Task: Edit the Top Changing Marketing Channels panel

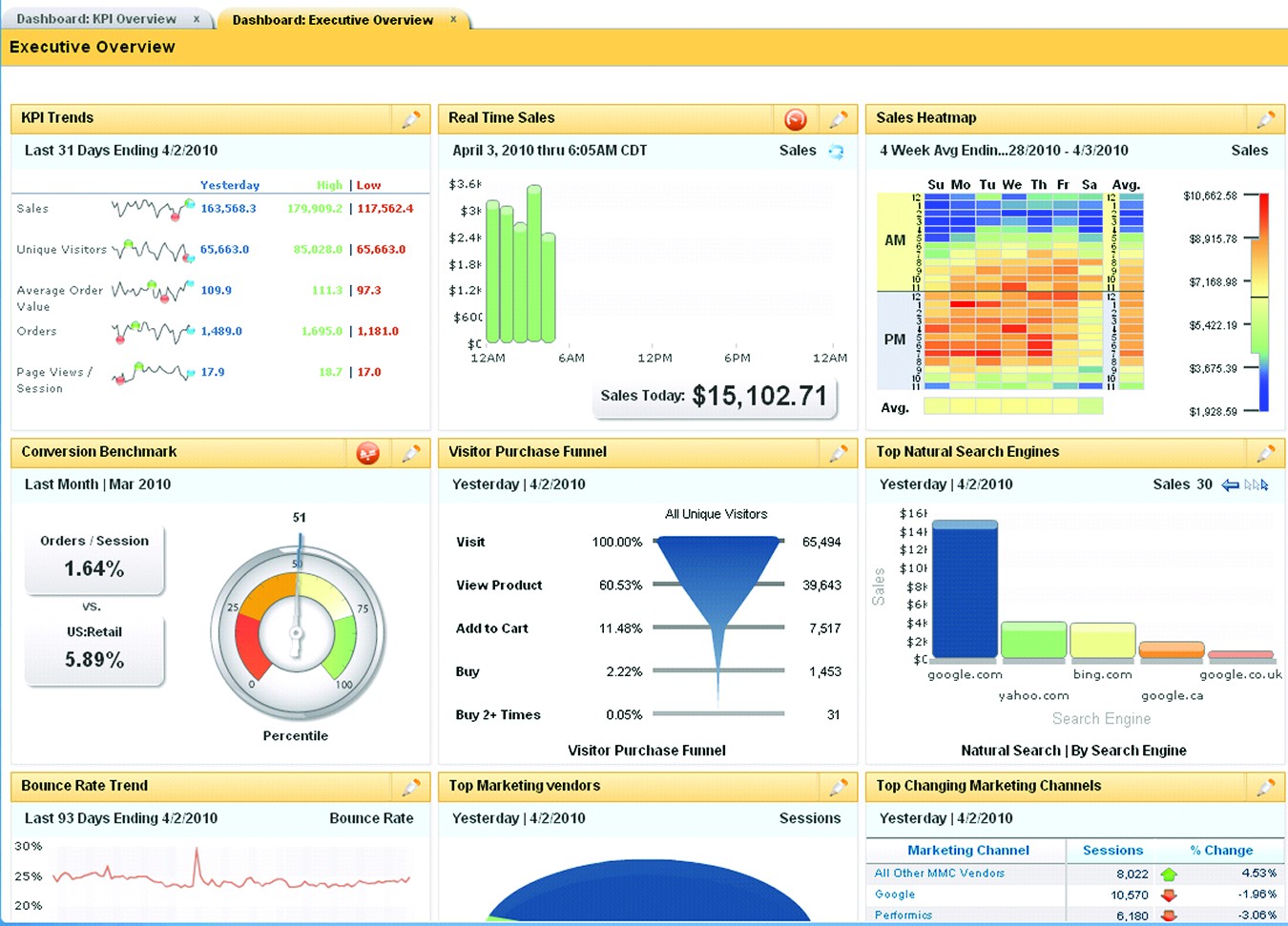Action: (1266, 787)
